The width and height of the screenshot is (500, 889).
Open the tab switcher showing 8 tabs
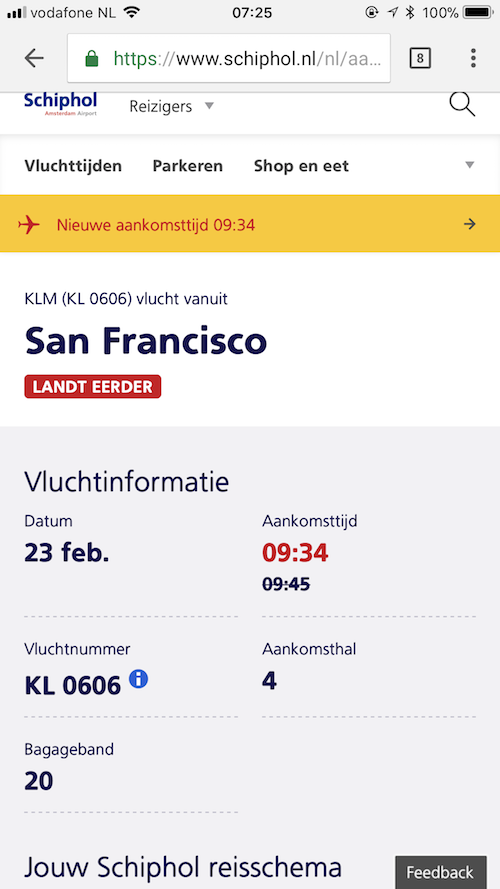point(420,58)
